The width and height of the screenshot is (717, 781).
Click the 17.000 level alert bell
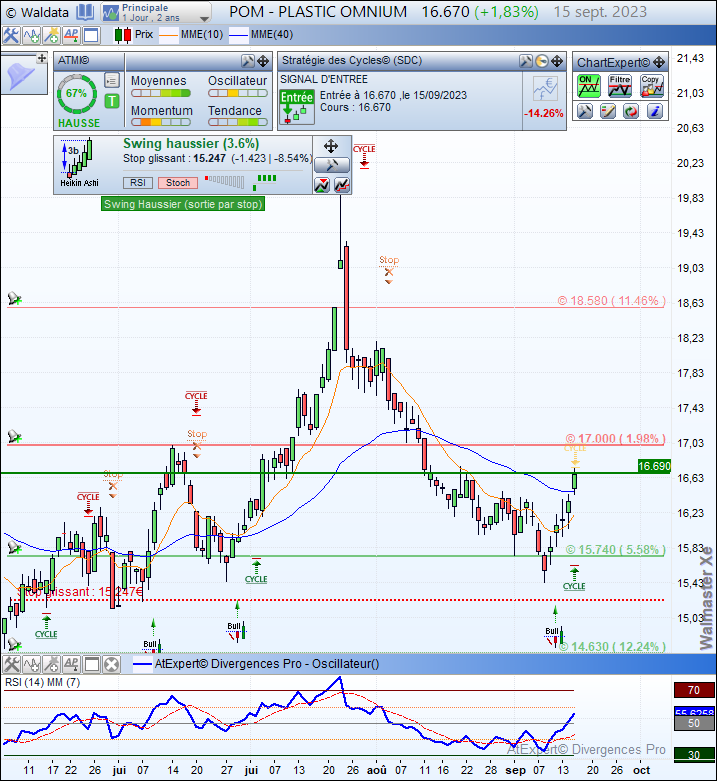tap(14, 437)
